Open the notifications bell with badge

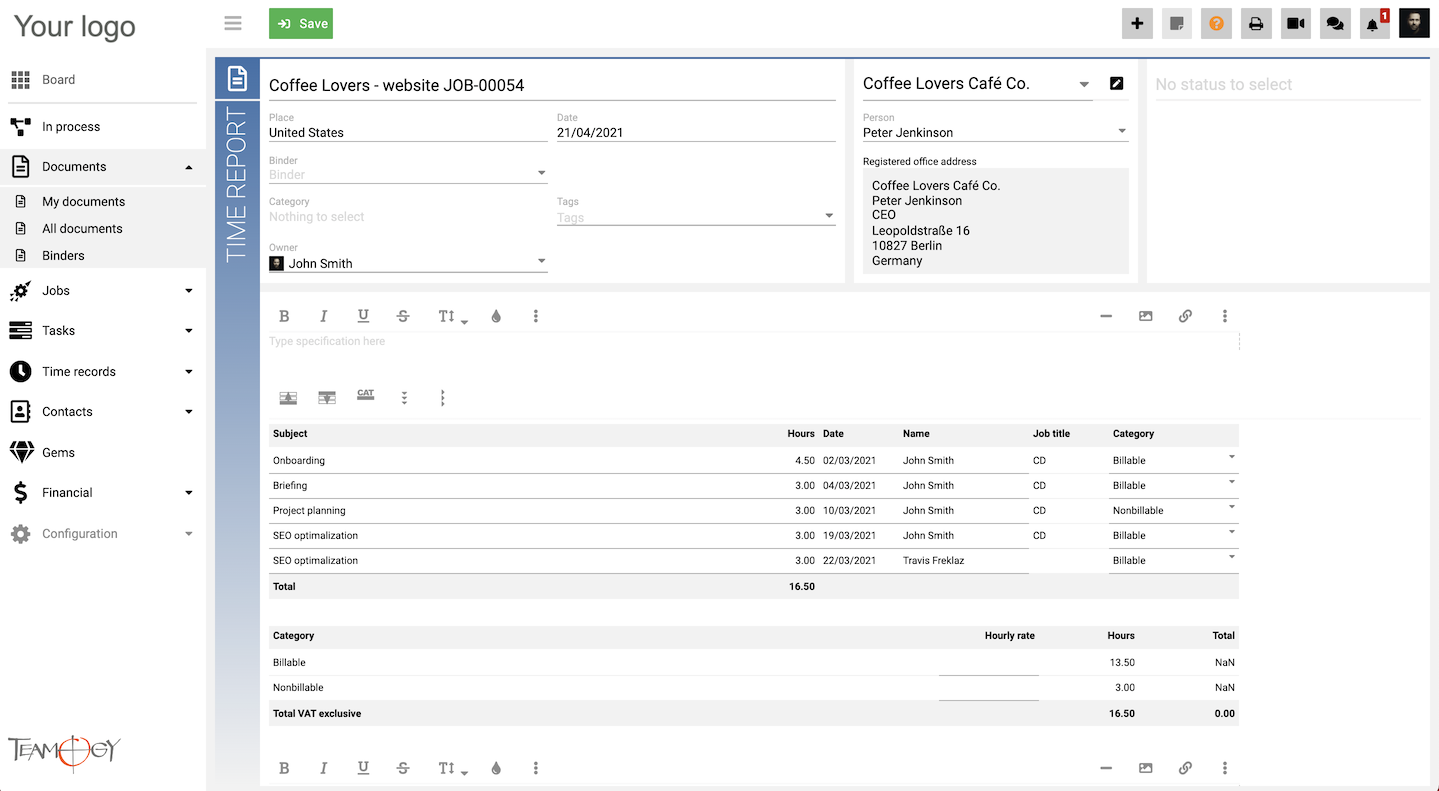(x=1375, y=24)
